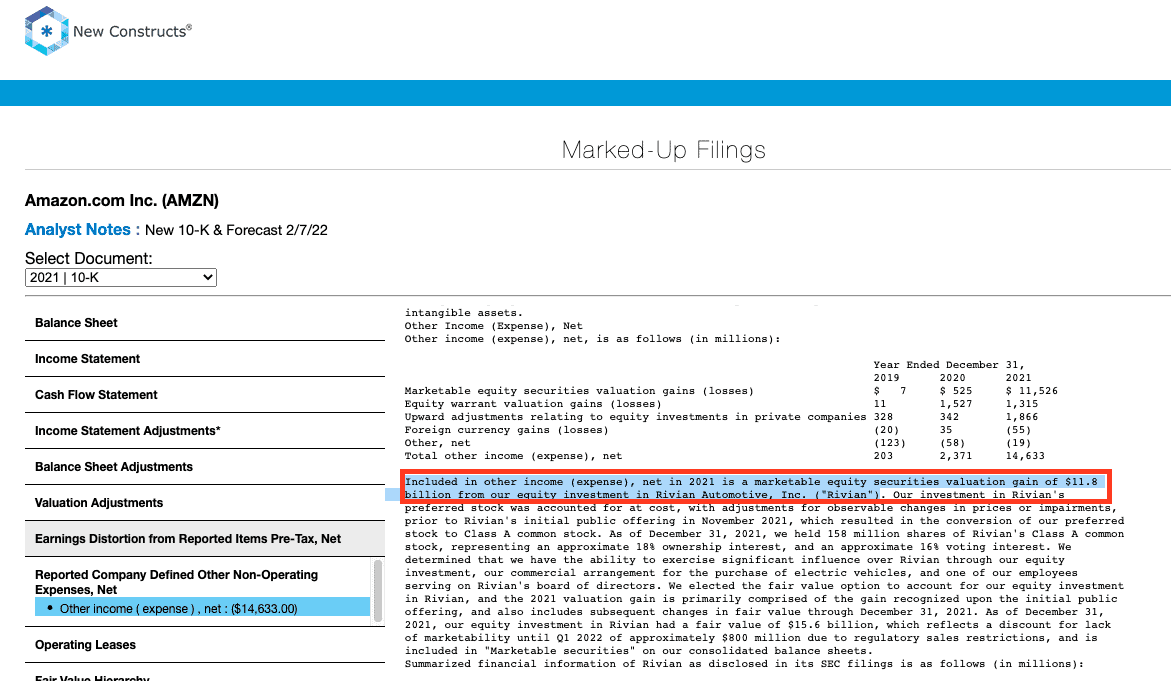Click the 'intangible assets.' line in the filing
1171x681 pixels.
pos(464,314)
